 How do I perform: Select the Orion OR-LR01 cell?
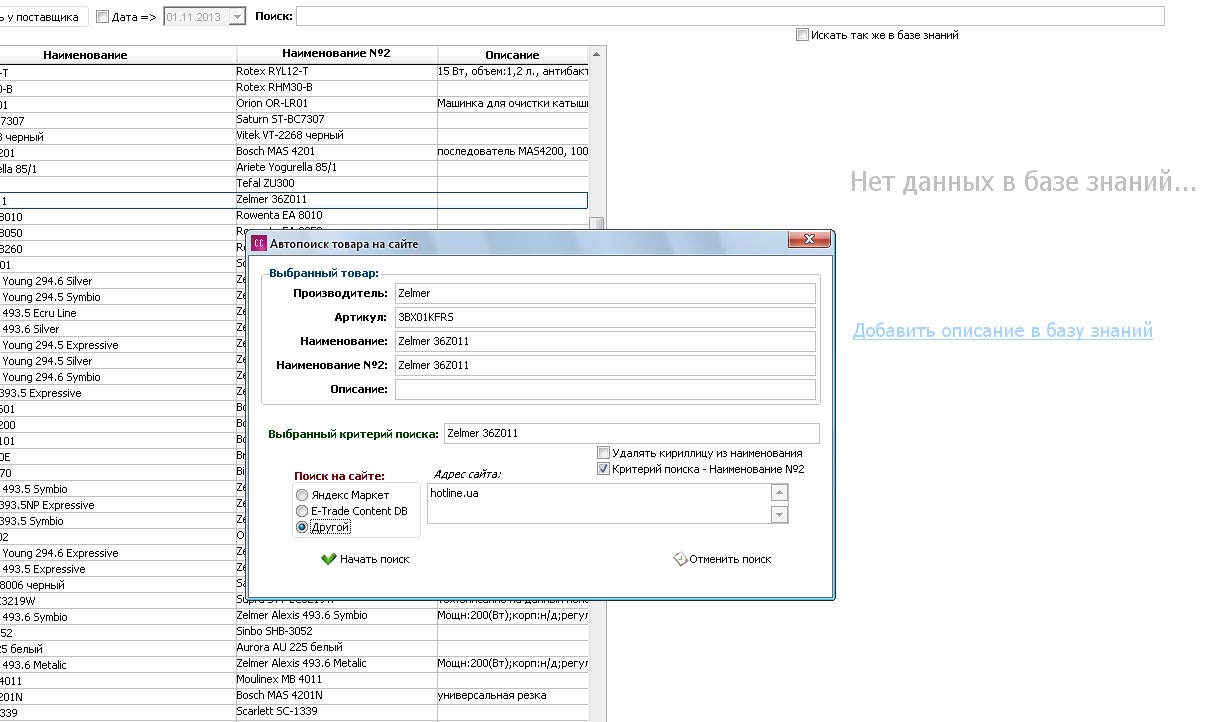point(336,104)
